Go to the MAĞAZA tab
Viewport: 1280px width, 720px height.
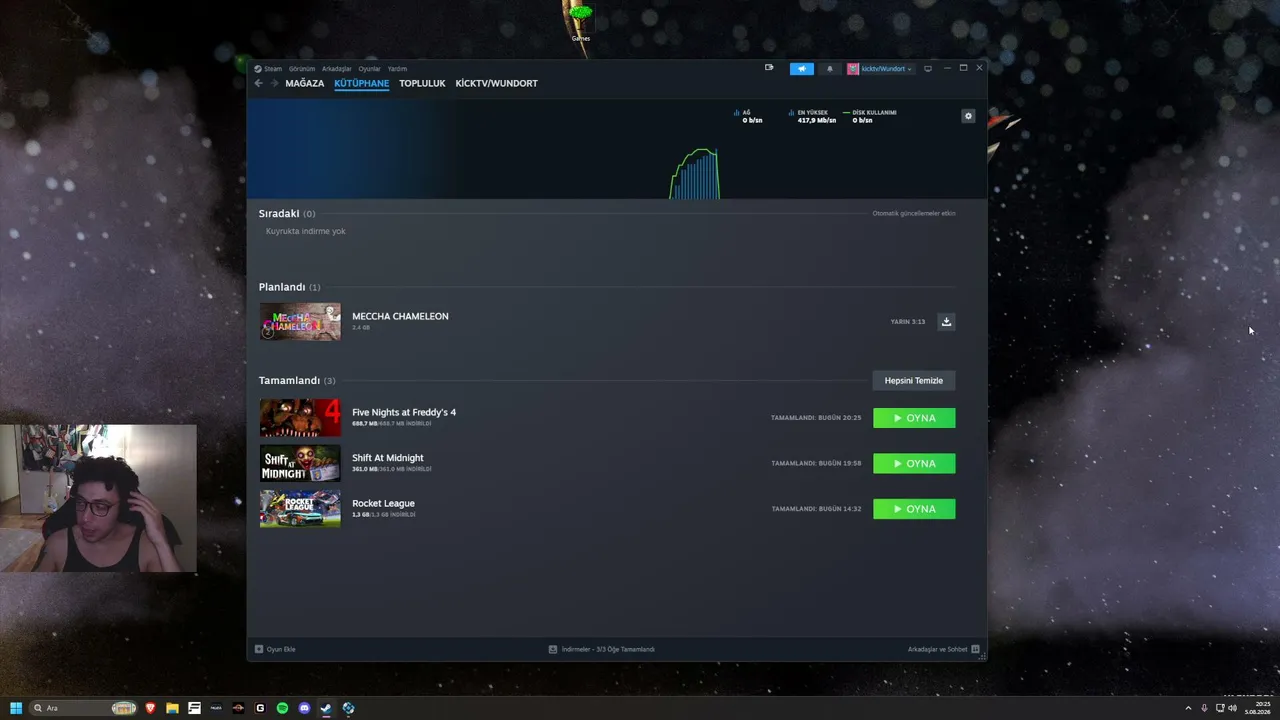(x=305, y=83)
